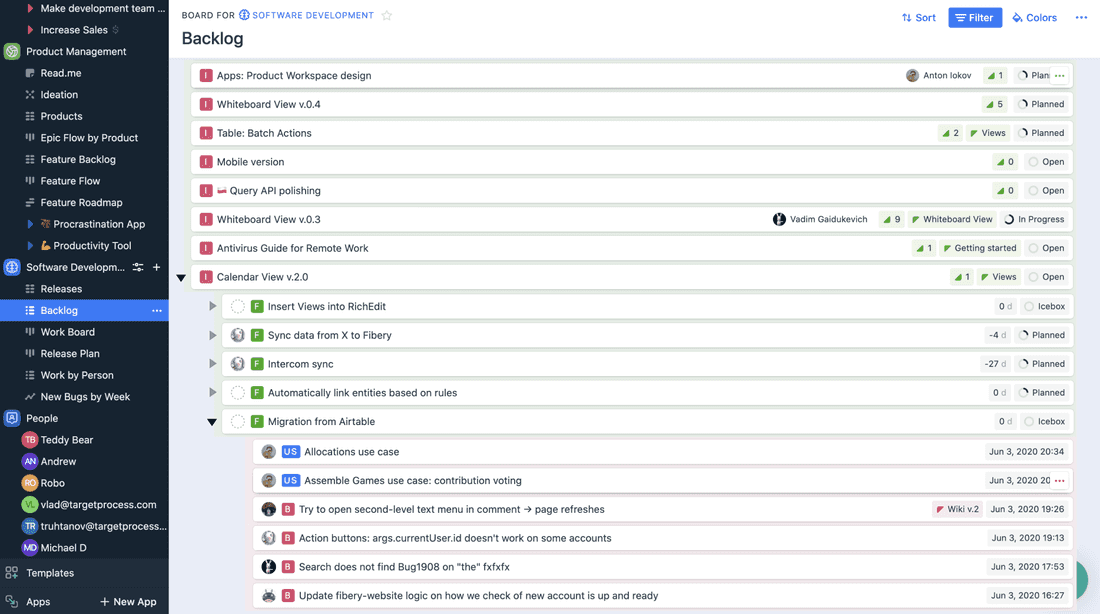Click the Open state circle on Mobile version

(x=1034, y=162)
